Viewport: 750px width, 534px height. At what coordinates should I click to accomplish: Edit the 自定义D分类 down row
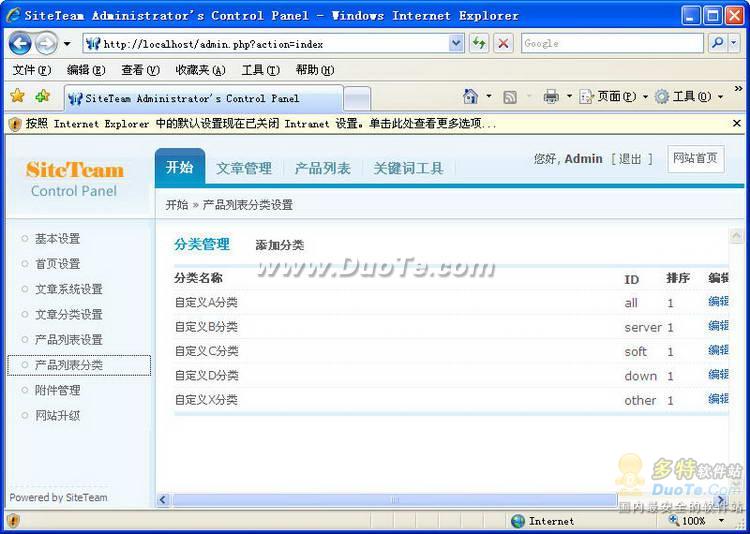point(718,375)
